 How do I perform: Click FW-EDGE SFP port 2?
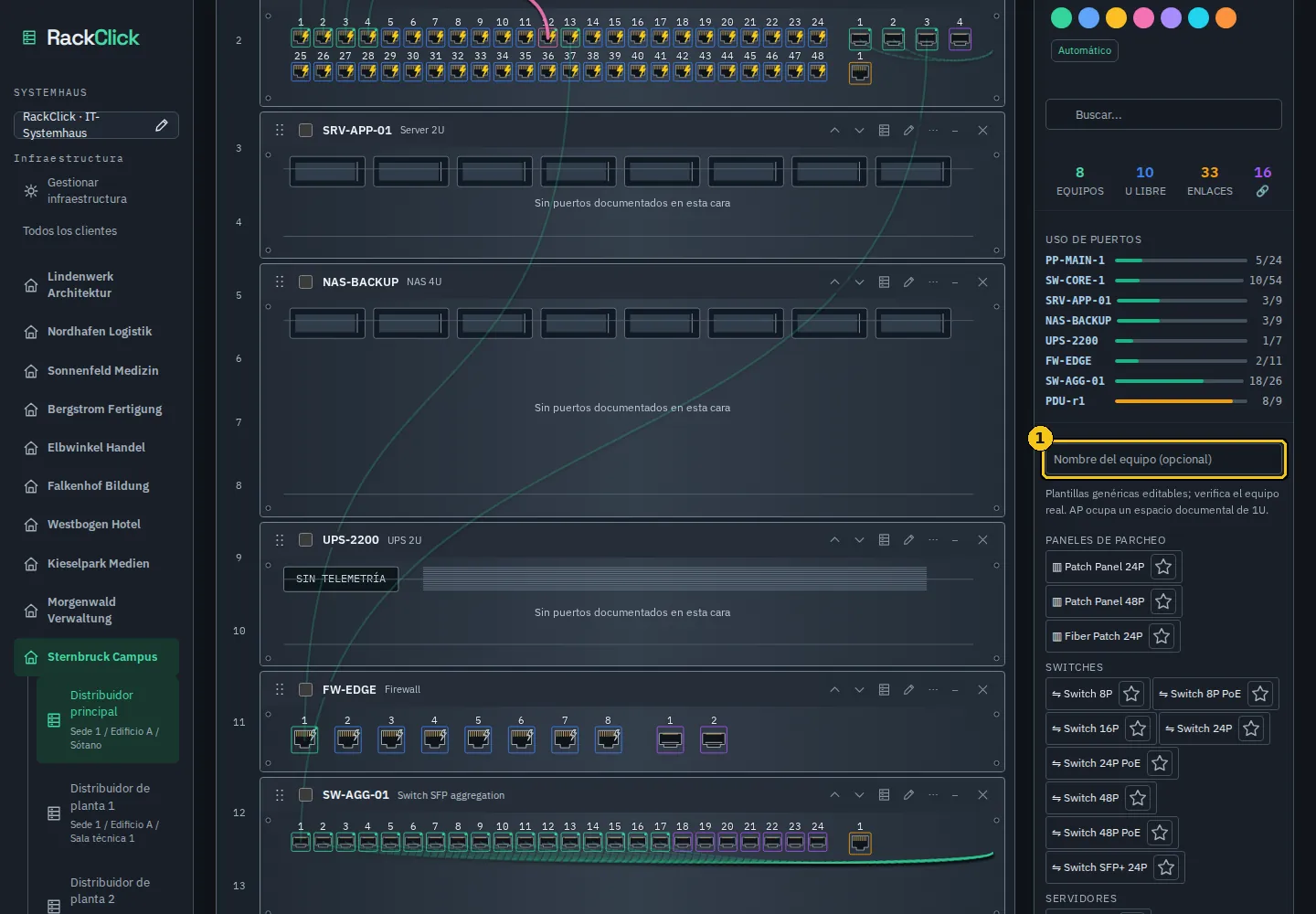[x=714, y=739]
